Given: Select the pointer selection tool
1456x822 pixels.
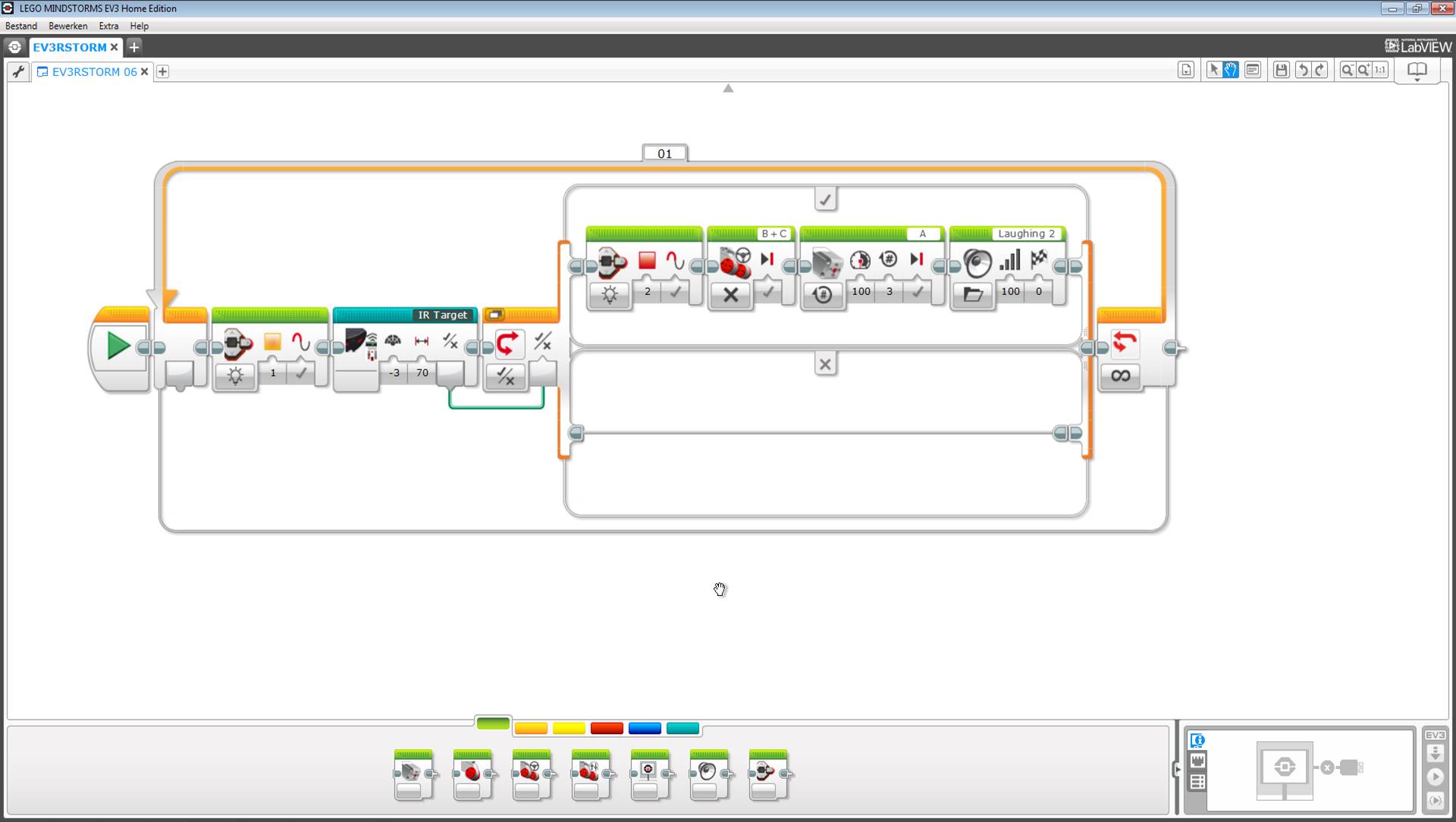Looking at the screenshot, I should 1213,71.
